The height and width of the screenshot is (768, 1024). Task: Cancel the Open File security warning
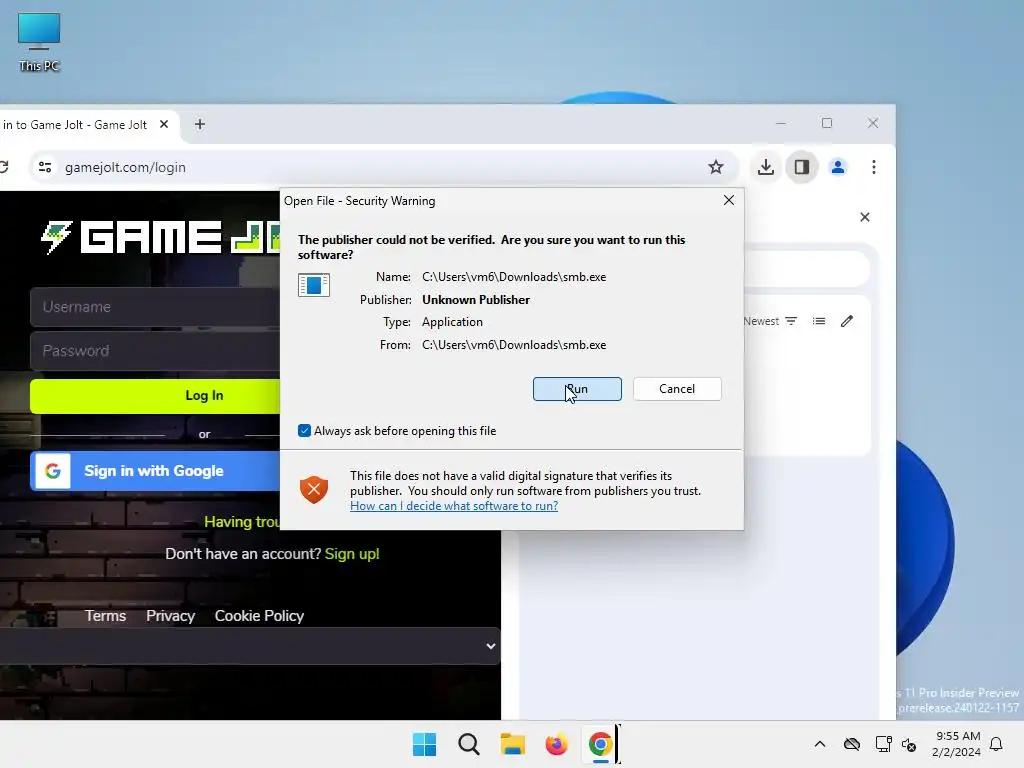tap(677, 389)
